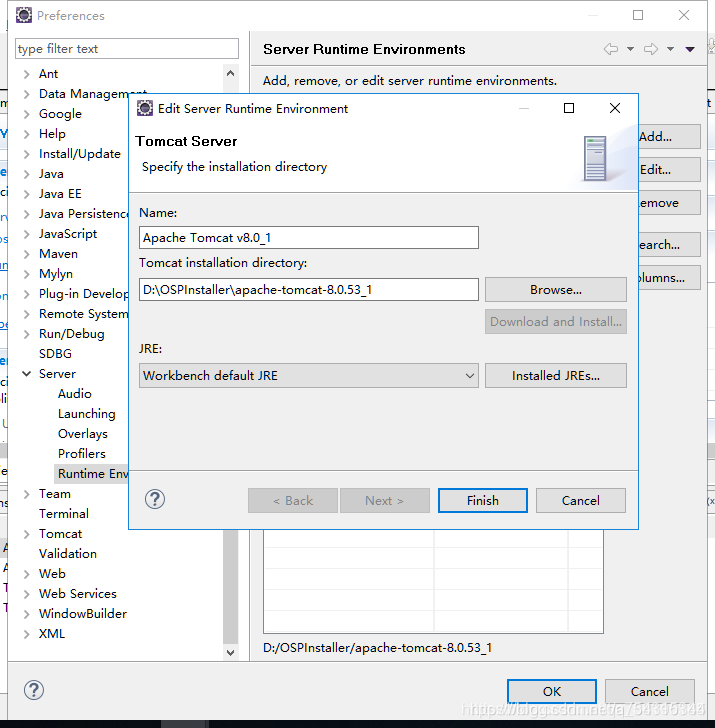The width and height of the screenshot is (715, 728).
Task: Select Runtime Environments tree item
Action: (x=92, y=474)
